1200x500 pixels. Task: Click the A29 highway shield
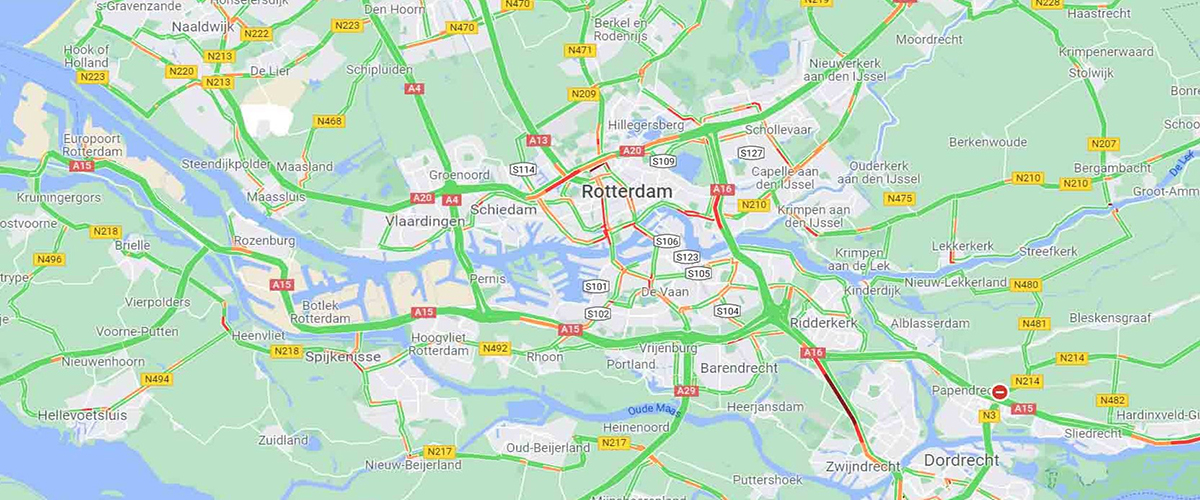pyautogui.click(x=686, y=391)
